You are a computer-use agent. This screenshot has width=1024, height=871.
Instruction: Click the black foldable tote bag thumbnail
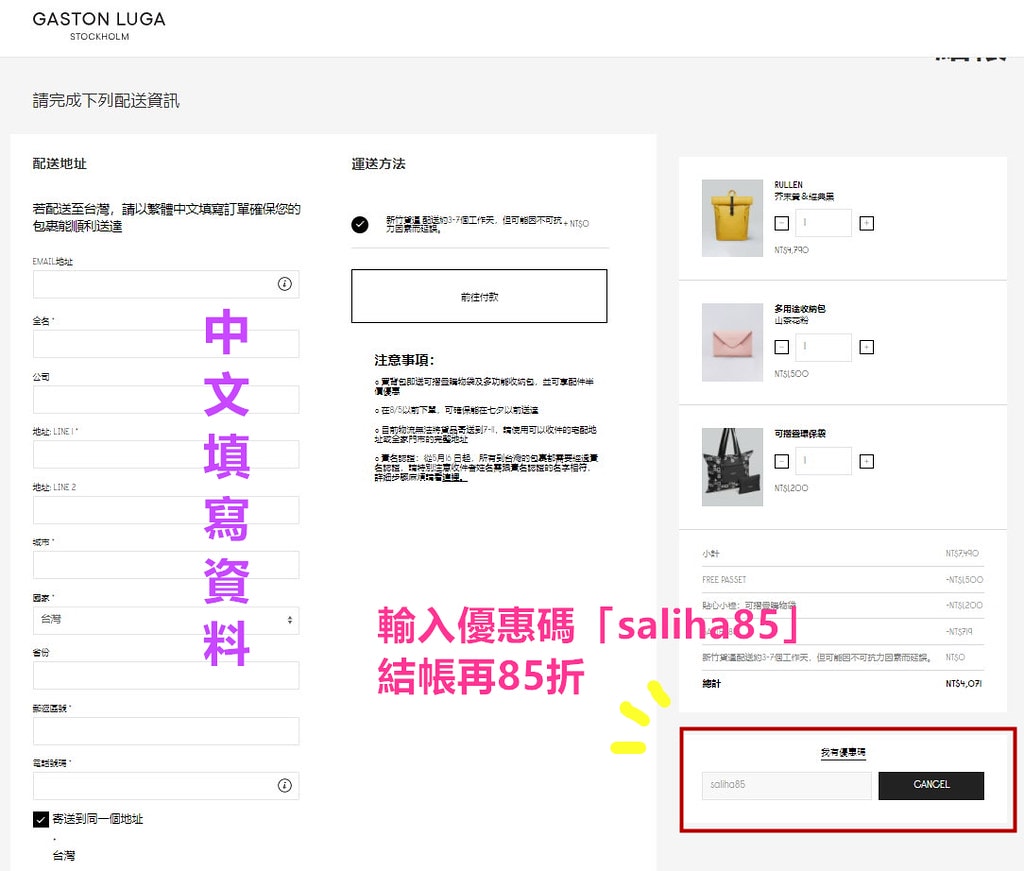[x=732, y=467]
